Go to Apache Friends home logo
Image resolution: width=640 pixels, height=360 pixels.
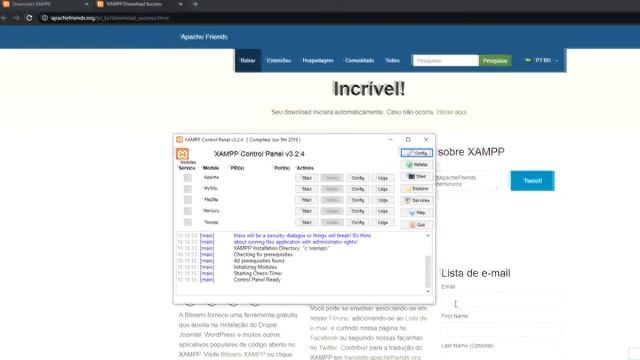point(204,37)
